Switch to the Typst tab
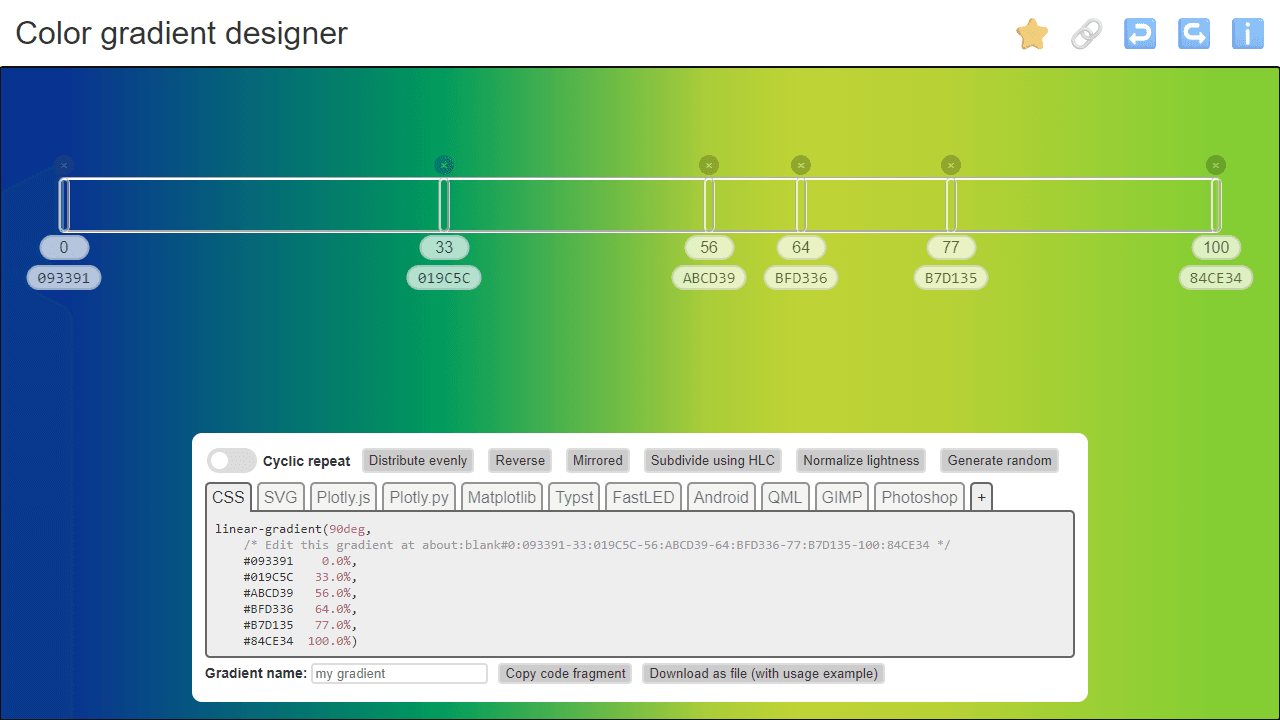 click(x=574, y=497)
